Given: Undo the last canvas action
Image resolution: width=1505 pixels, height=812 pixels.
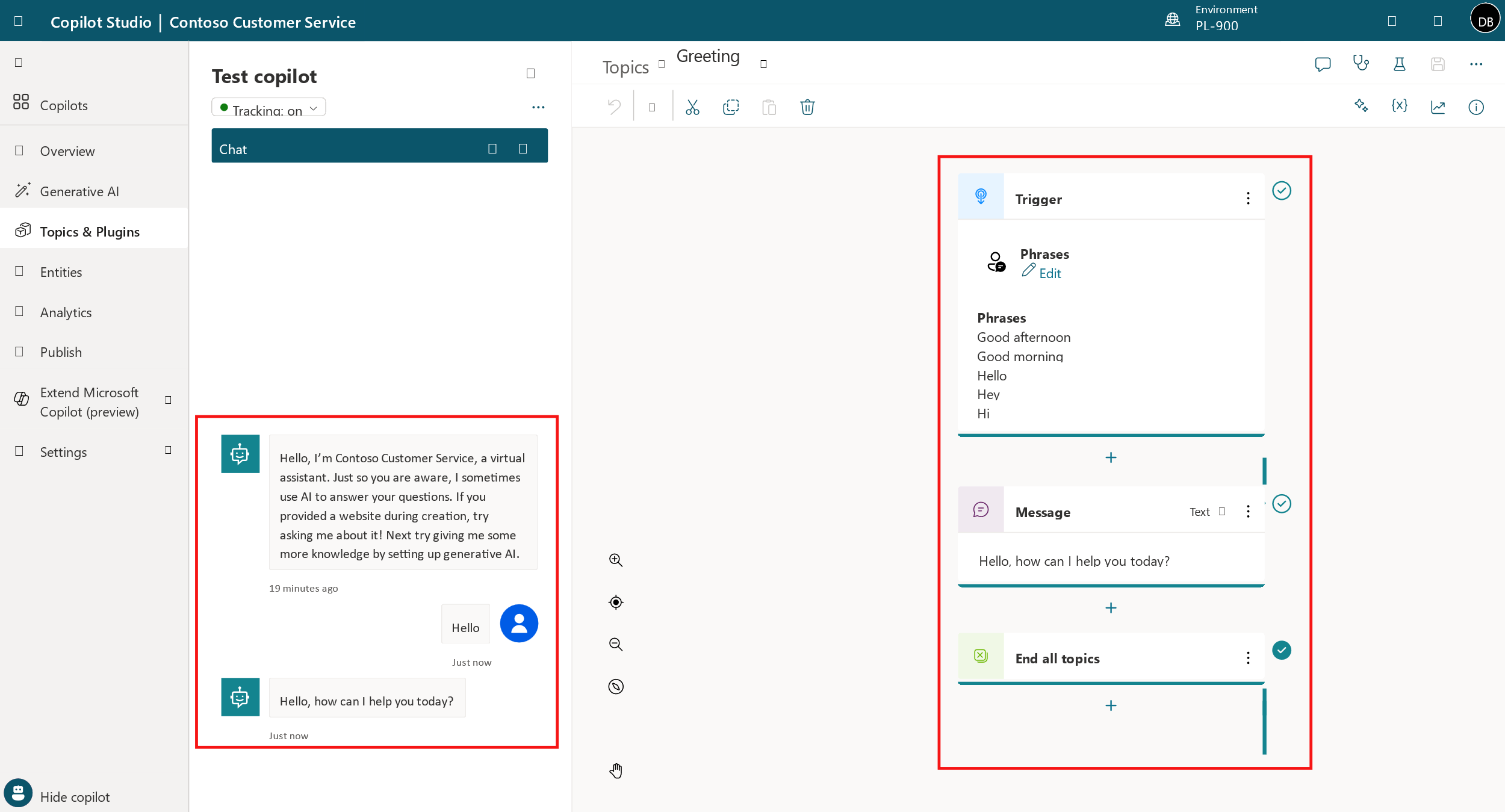Looking at the screenshot, I should (x=614, y=107).
